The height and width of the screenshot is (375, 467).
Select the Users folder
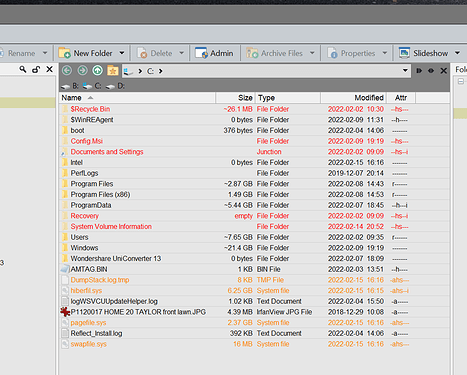point(79,237)
